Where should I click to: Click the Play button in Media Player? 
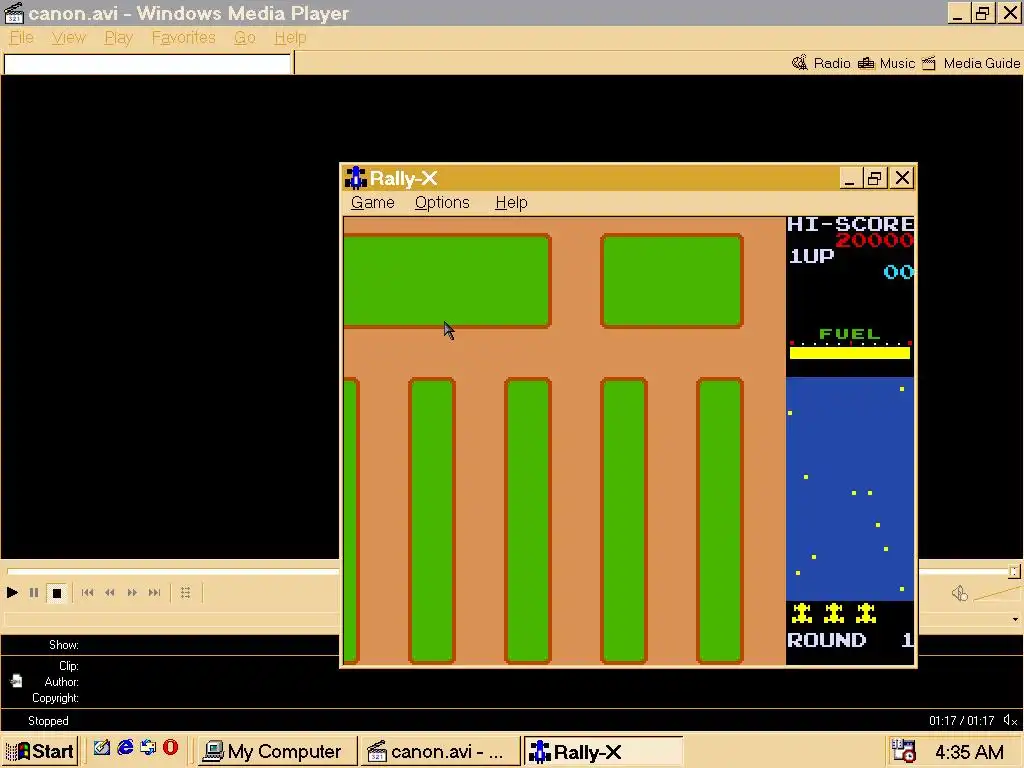pyautogui.click(x=12, y=593)
